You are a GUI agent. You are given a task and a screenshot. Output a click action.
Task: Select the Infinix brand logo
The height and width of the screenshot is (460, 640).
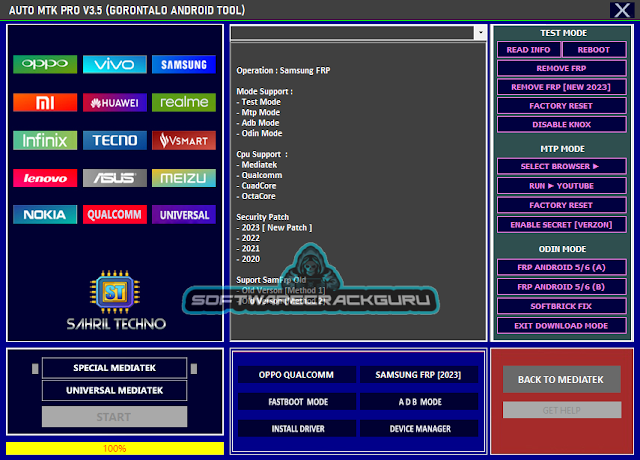45,140
